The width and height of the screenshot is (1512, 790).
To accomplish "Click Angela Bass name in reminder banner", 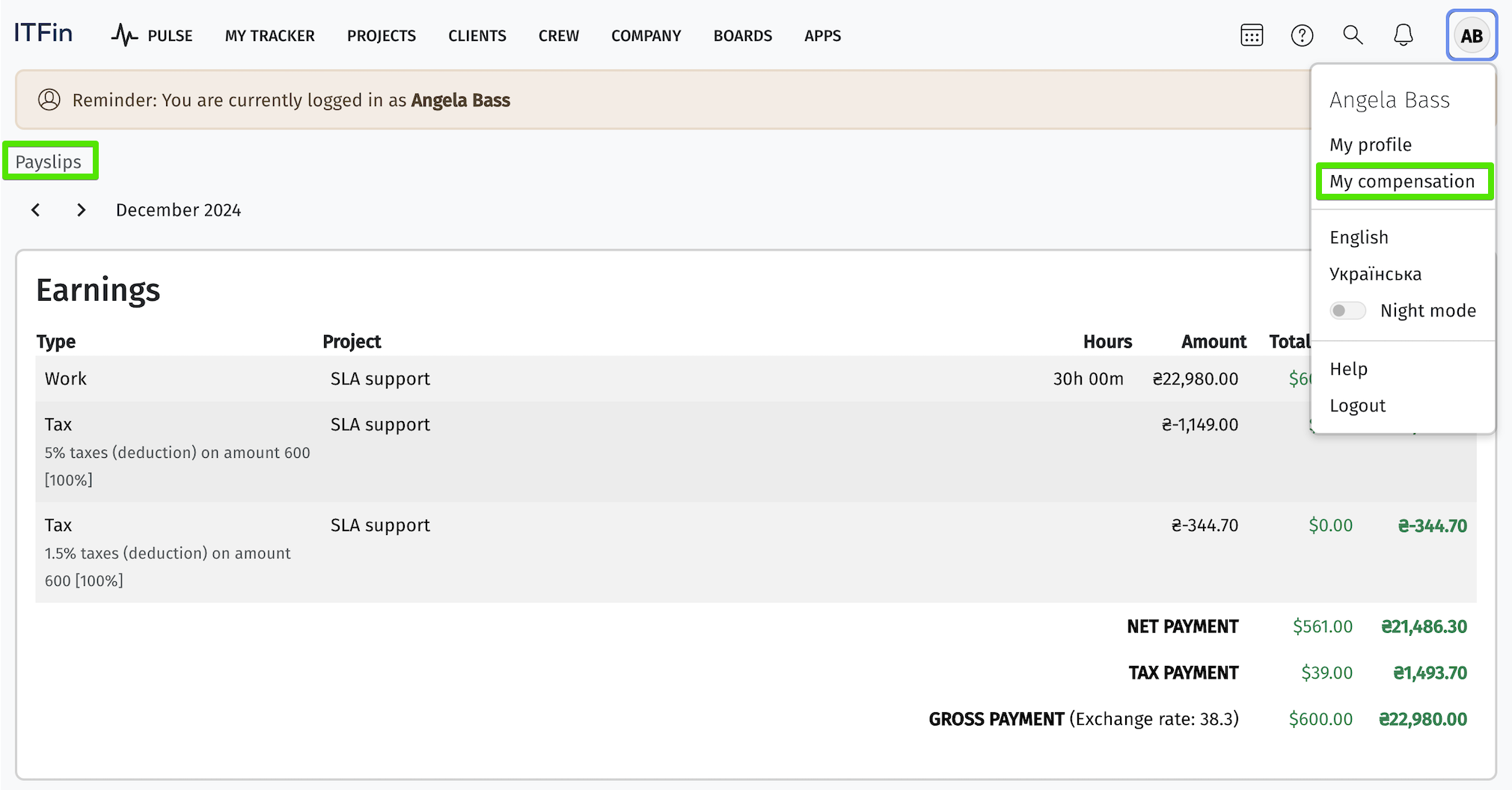I will pyautogui.click(x=461, y=100).
